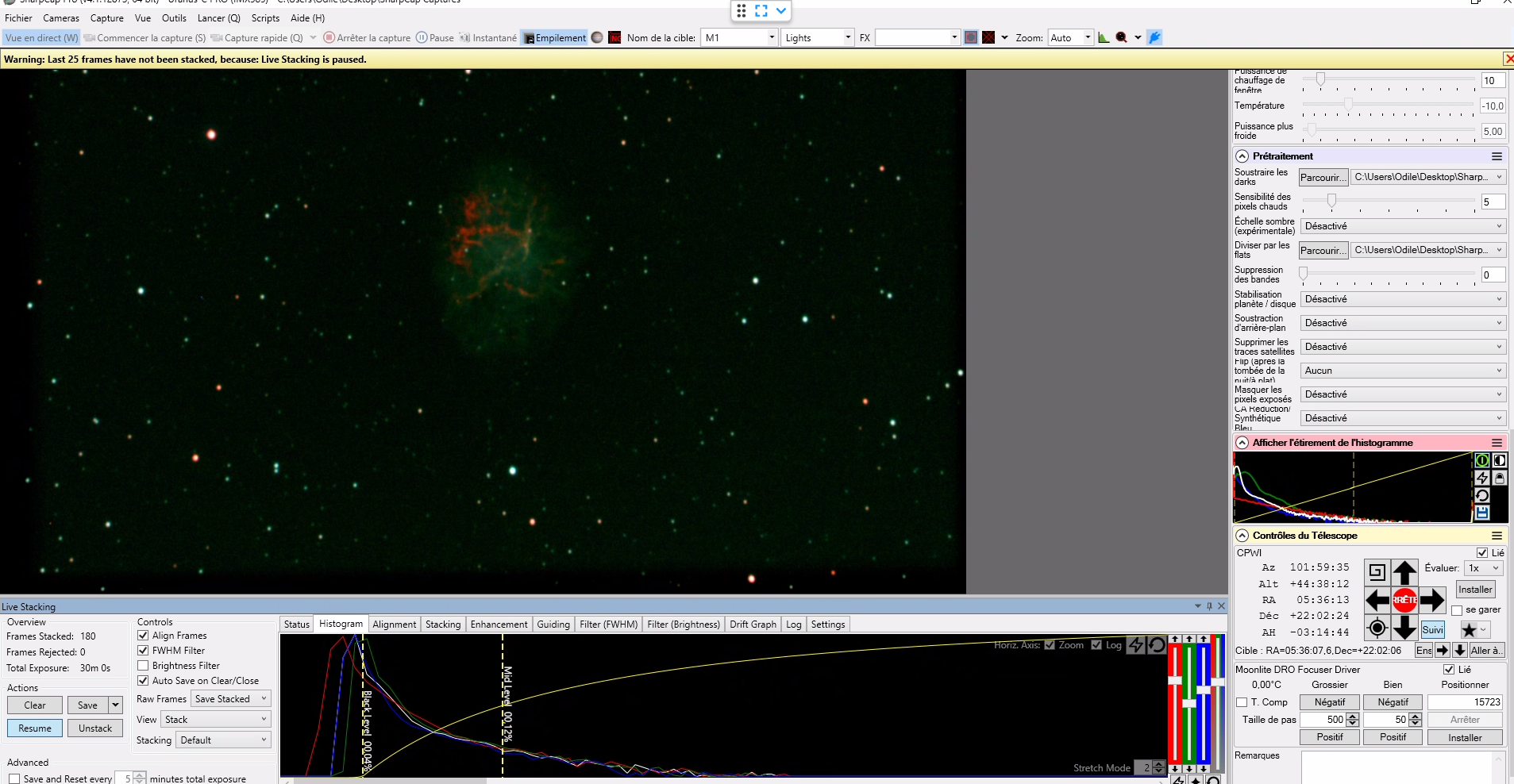Image resolution: width=1514 pixels, height=784 pixels.
Task: Click Parcourir for Soustraire les darks
Action: pos(1323,177)
